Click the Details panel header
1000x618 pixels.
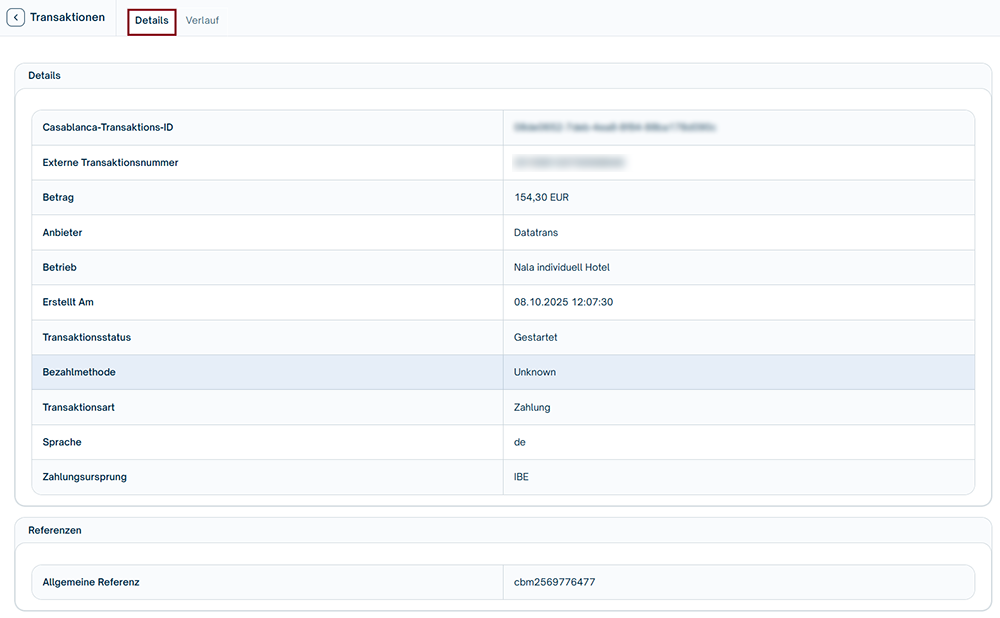[45, 76]
